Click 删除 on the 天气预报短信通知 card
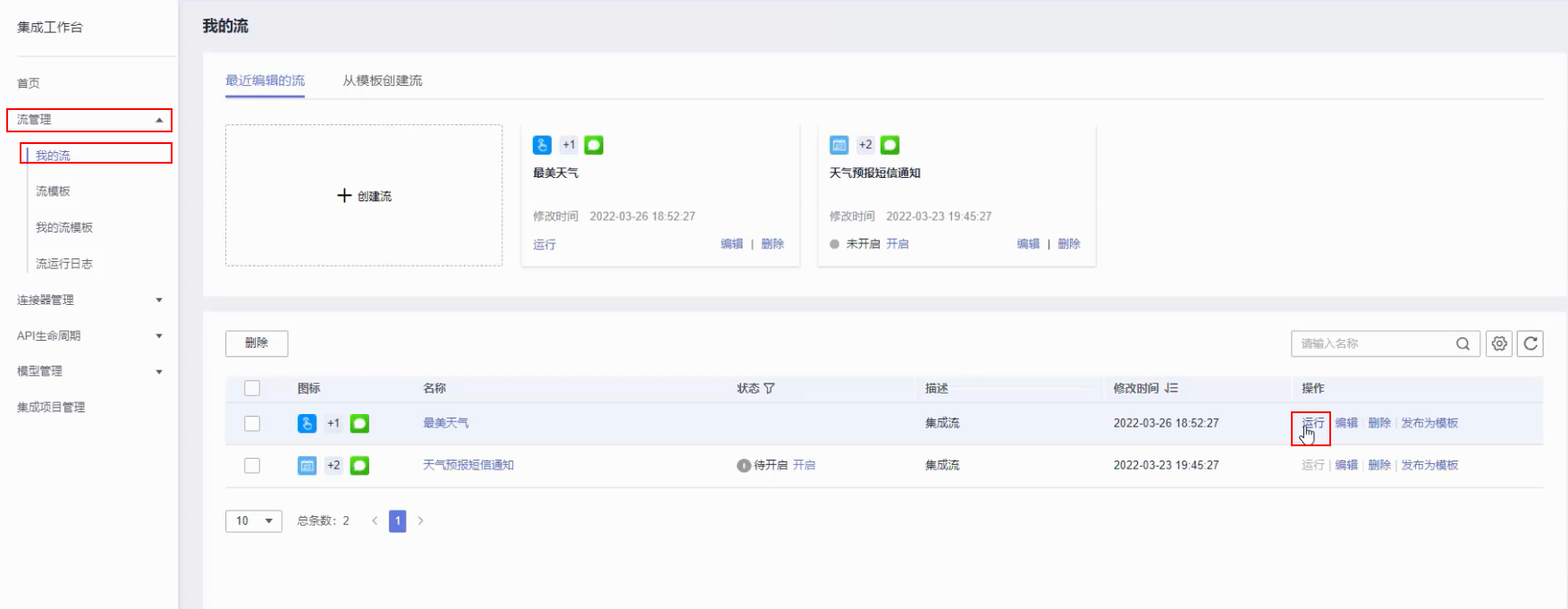 coord(1069,244)
